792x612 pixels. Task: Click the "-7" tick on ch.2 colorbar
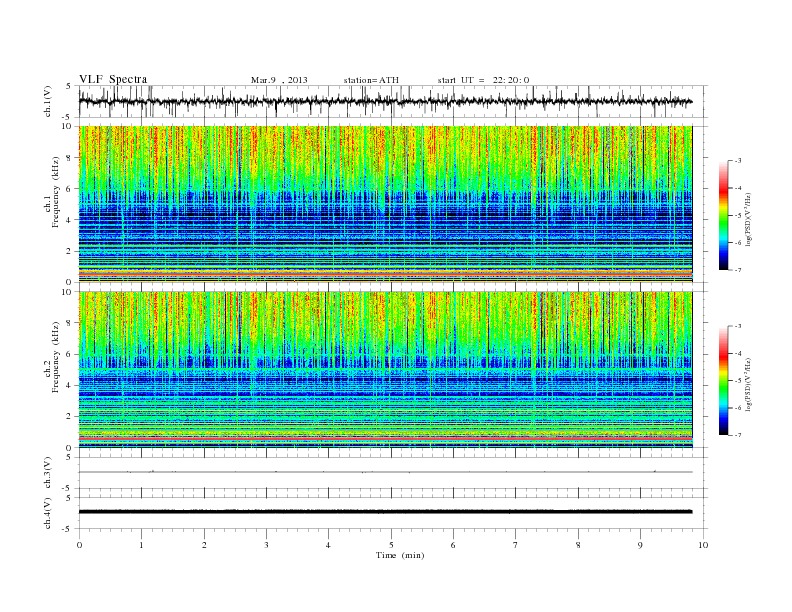click(x=738, y=435)
